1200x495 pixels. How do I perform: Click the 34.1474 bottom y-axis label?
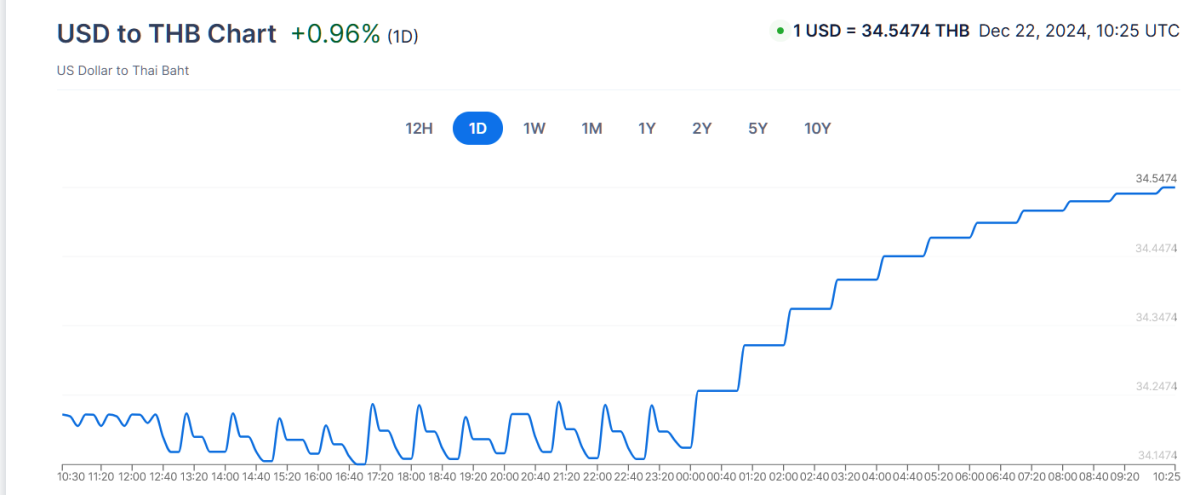(1155, 455)
